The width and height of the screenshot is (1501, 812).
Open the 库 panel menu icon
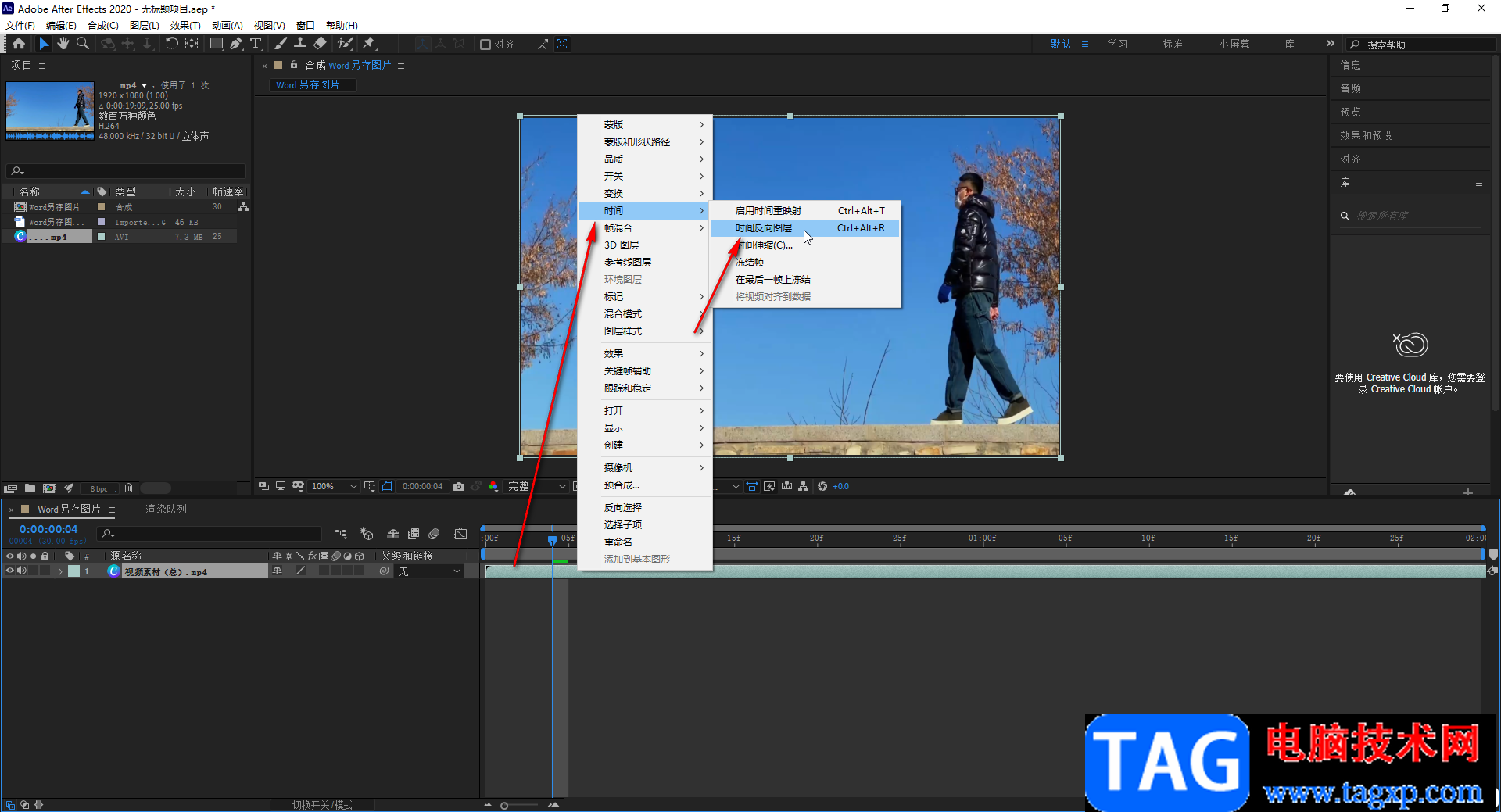pyautogui.click(x=1479, y=183)
